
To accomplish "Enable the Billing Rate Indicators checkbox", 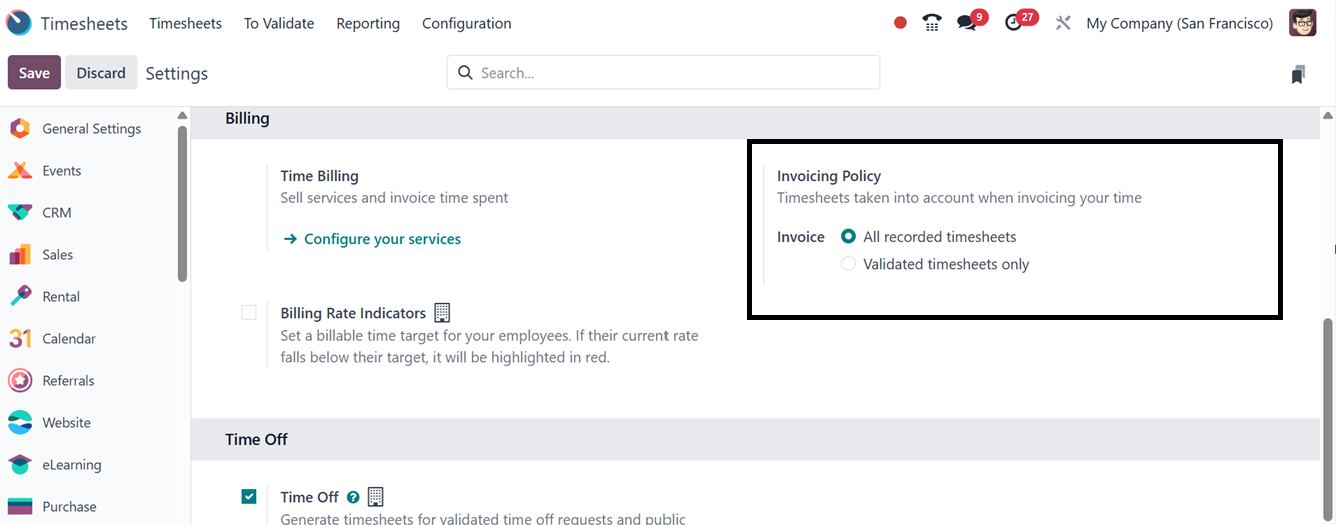I will pos(249,313).
